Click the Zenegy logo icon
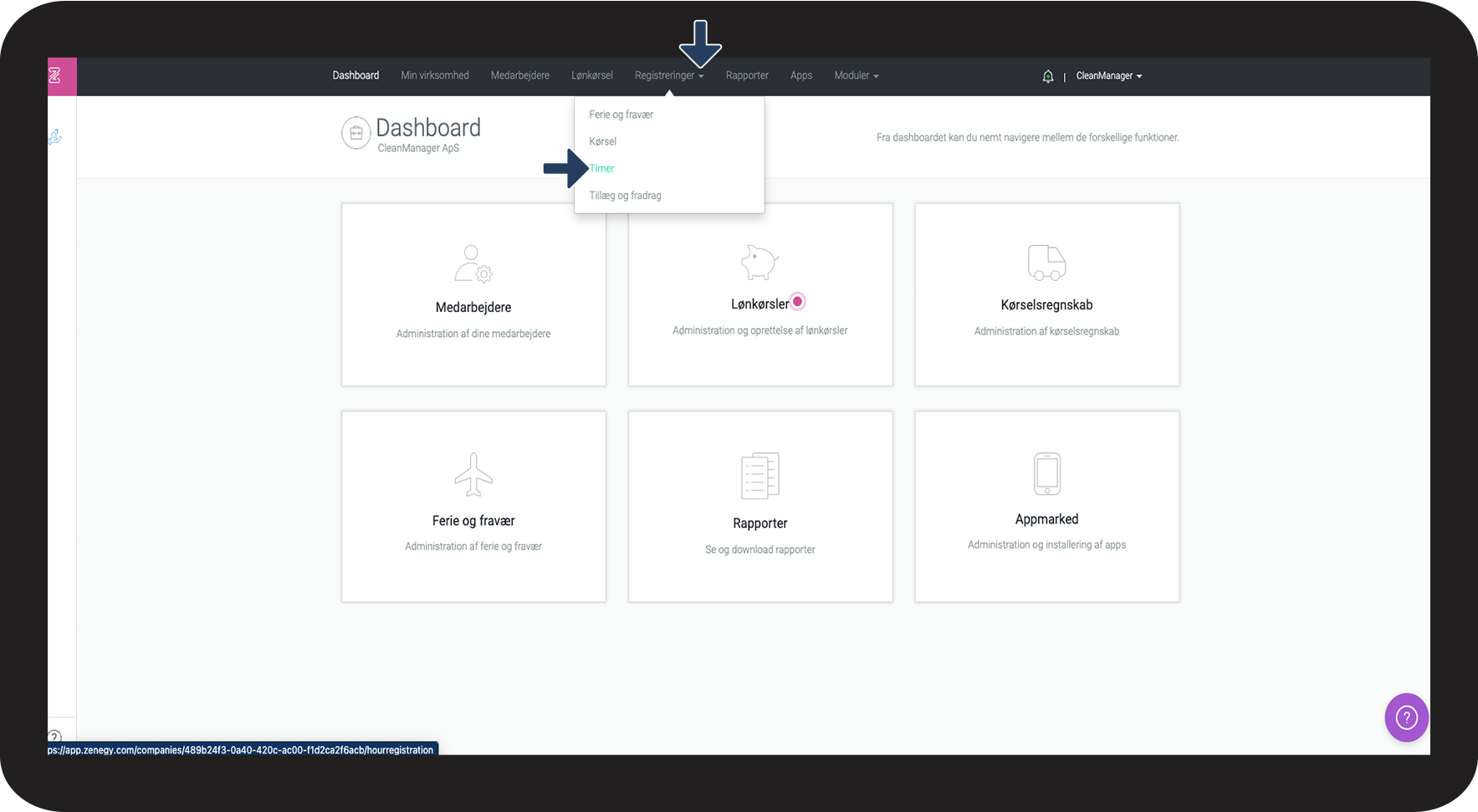The width and height of the screenshot is (1478, 812). 55,76
